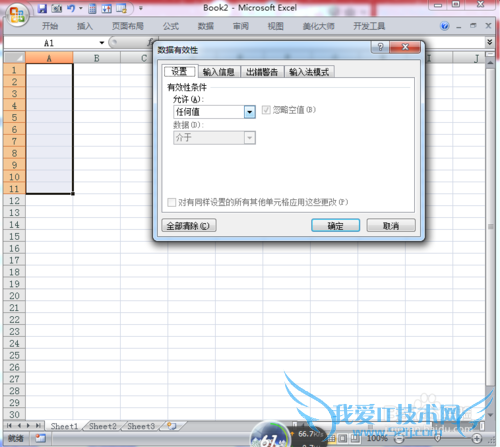Click the 取消 button
The width and height of the screenshot is (500, 447).
[391, 226]
